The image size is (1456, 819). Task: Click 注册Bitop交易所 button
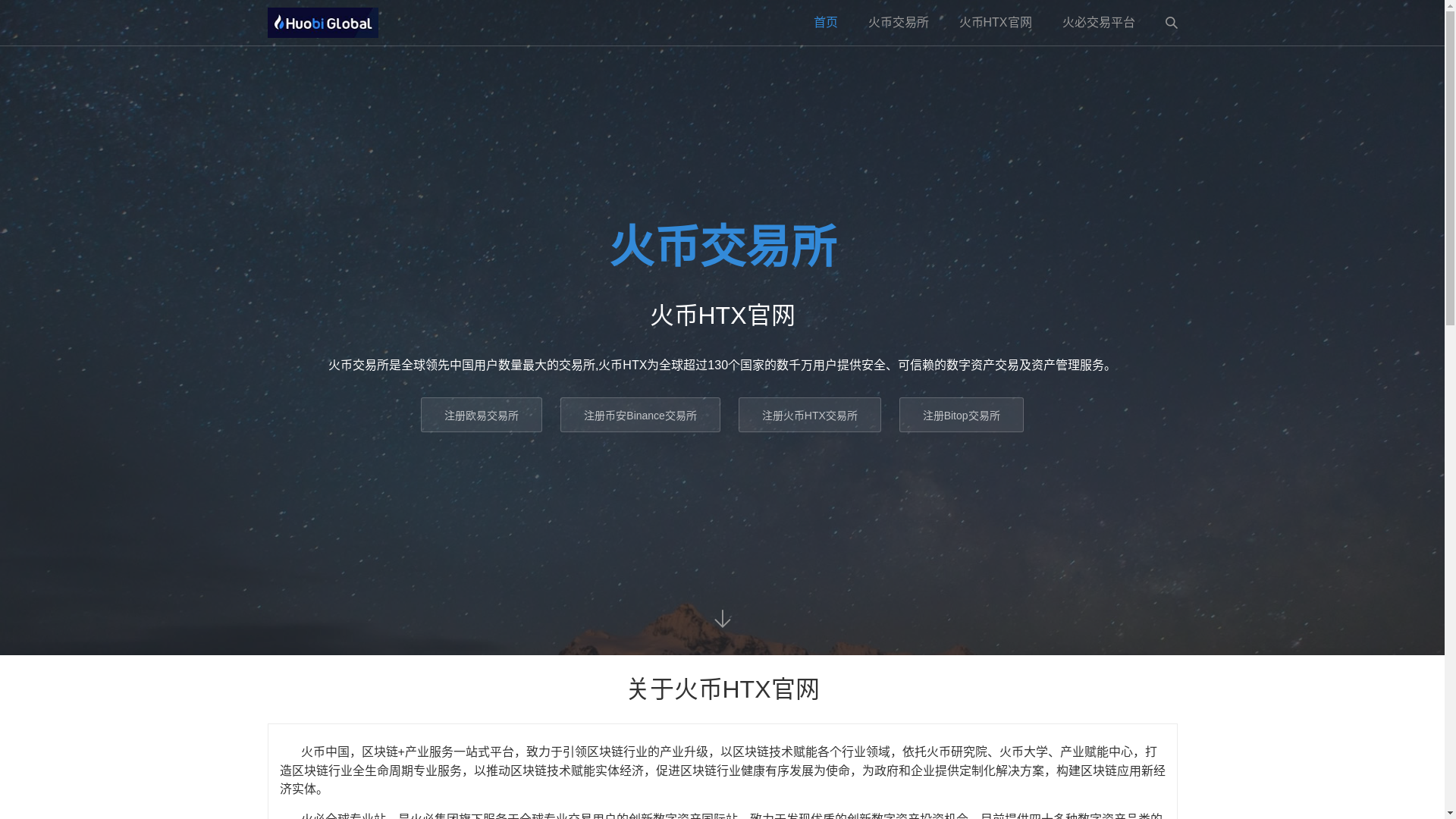[961, 416]
